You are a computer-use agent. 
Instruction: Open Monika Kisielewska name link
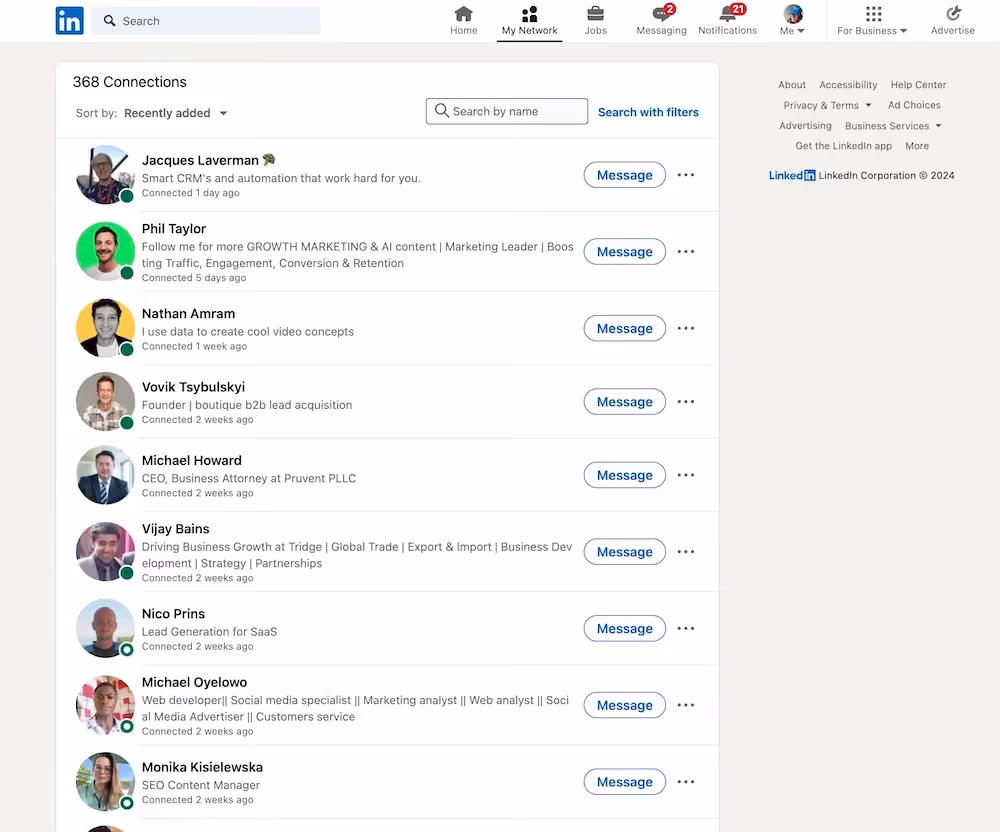(x=202, y=767)
